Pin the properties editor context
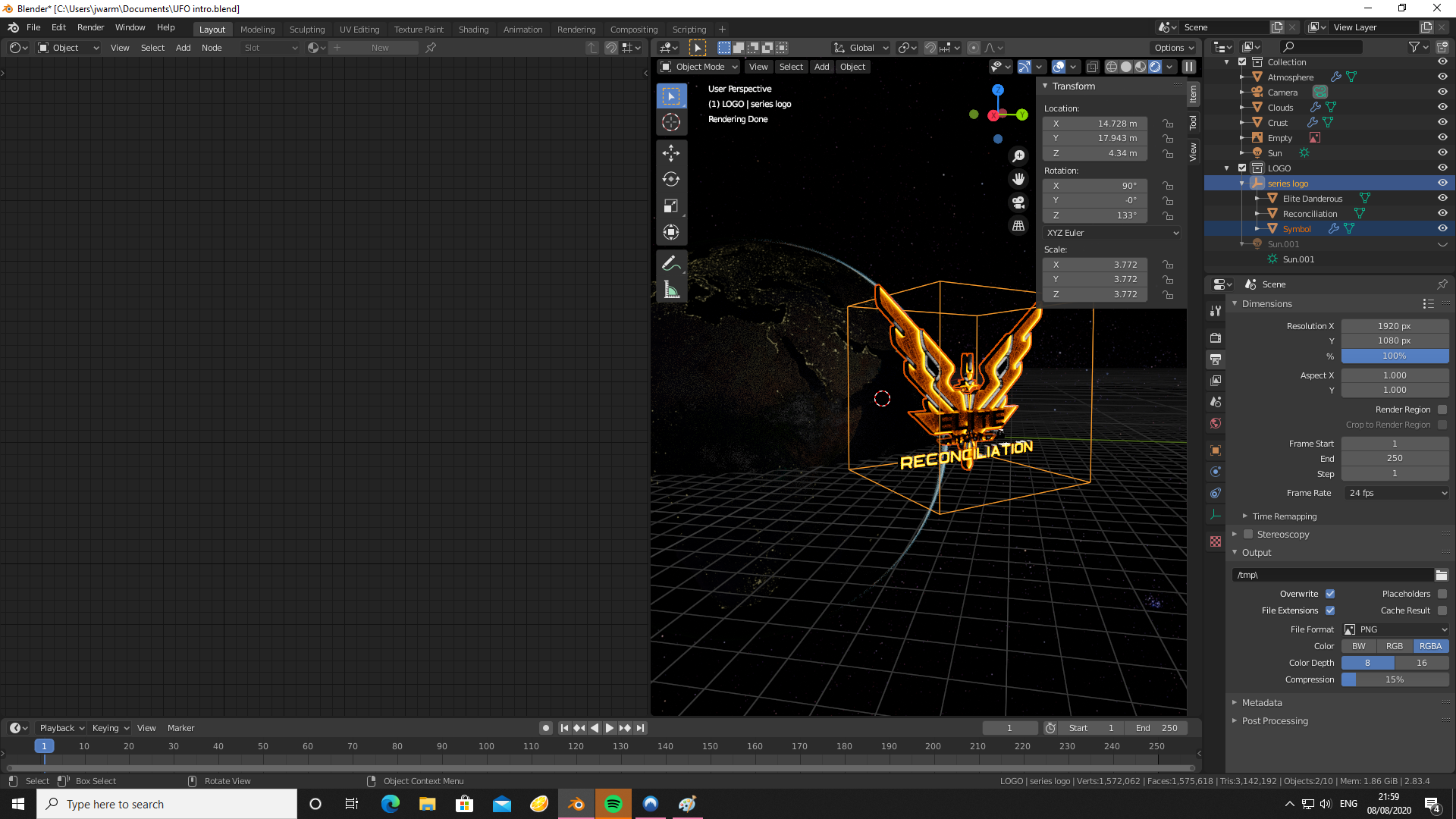The width and height of the screenshot is (1456, 819). [x=1442, y=284]
